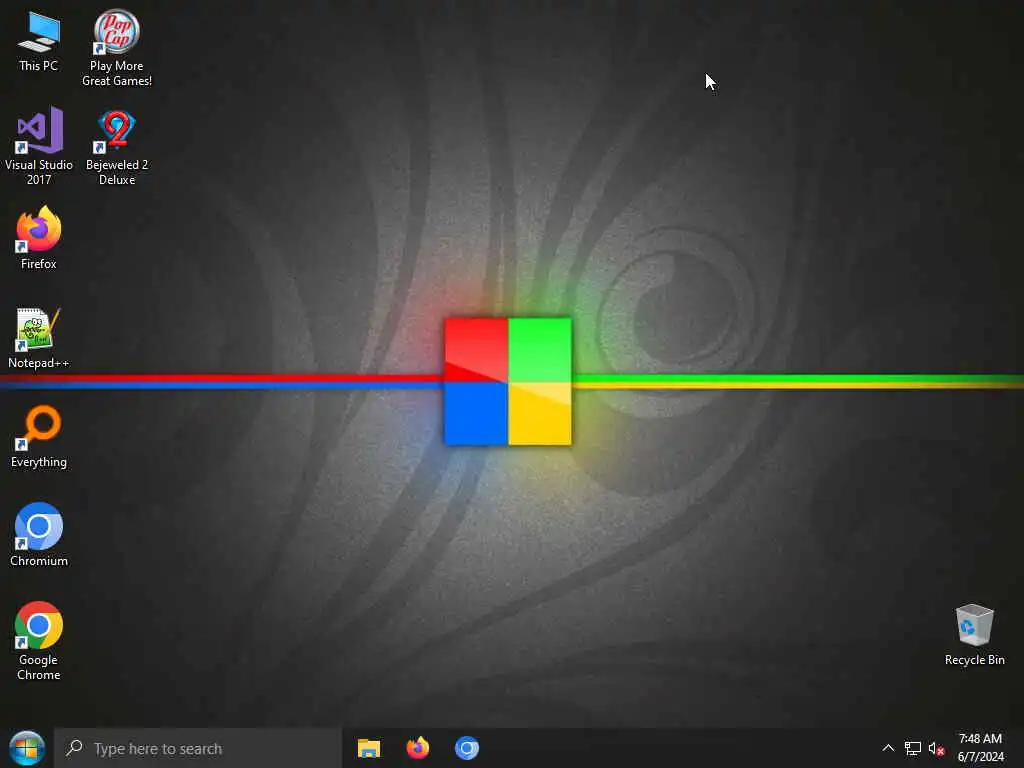Show hidden system tray icons
1024x768 pixels.
click(888, 748)
